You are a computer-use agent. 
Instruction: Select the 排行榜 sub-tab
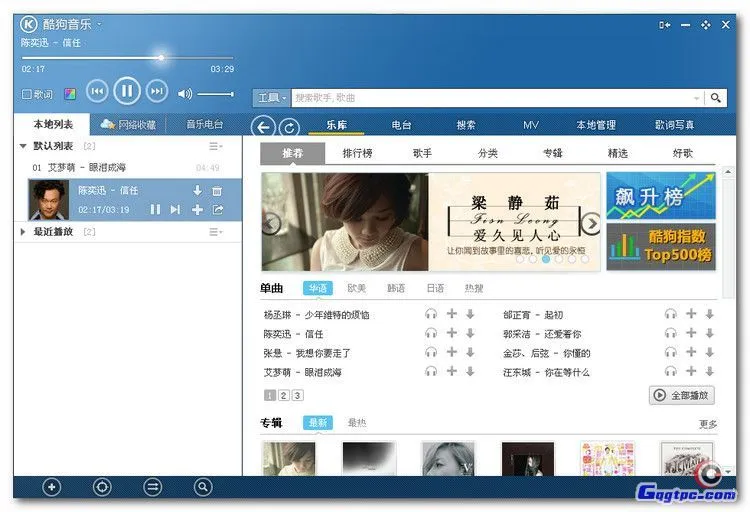357,153
